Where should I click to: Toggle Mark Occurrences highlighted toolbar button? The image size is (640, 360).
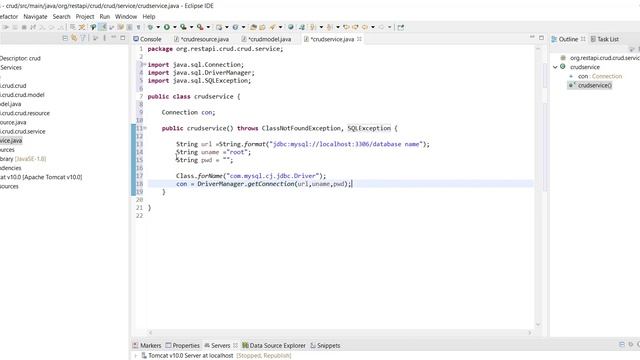point(102,27)
